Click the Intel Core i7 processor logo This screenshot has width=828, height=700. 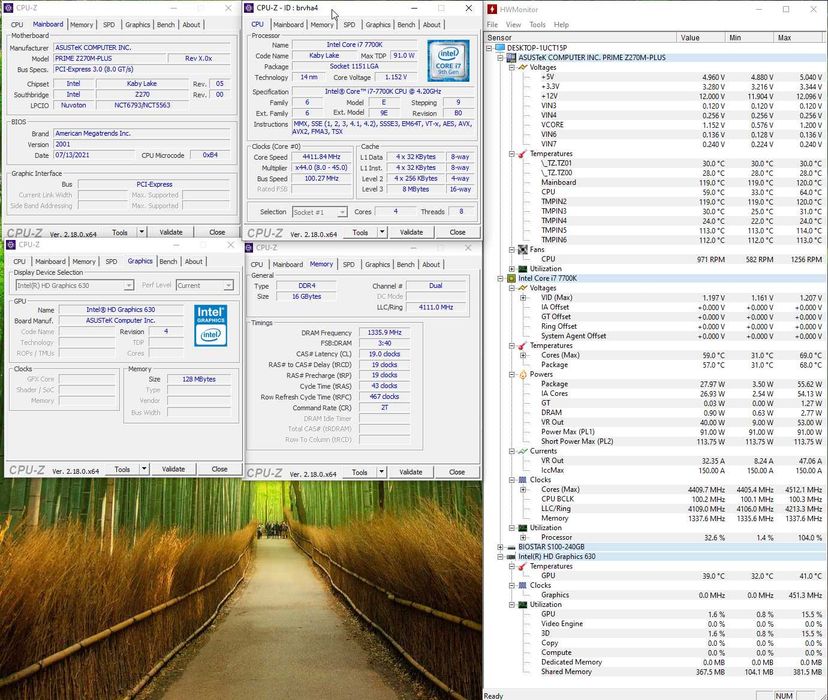tap(448, 61)
